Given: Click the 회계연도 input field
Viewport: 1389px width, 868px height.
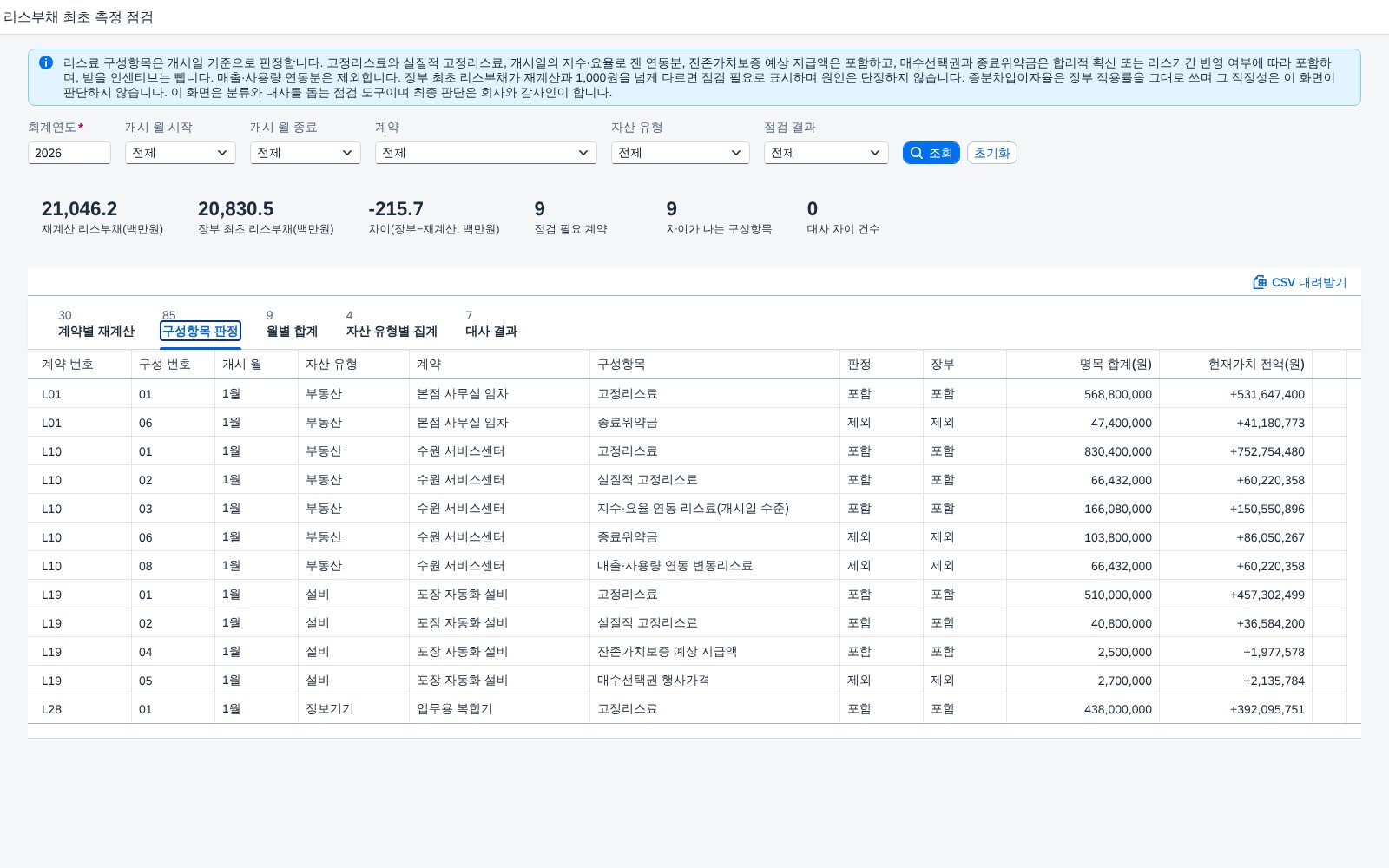Looking at the screenshot, I should click(x=69, y=153).
